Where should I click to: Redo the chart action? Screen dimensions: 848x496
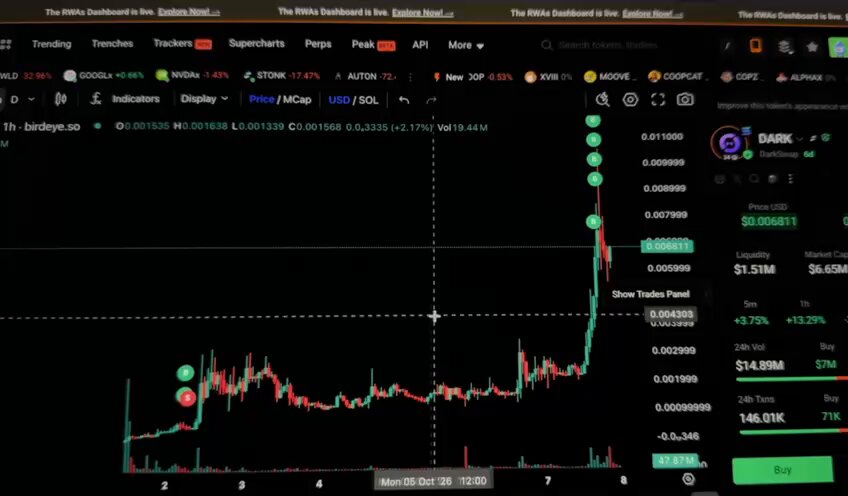[x=431, y=101]
